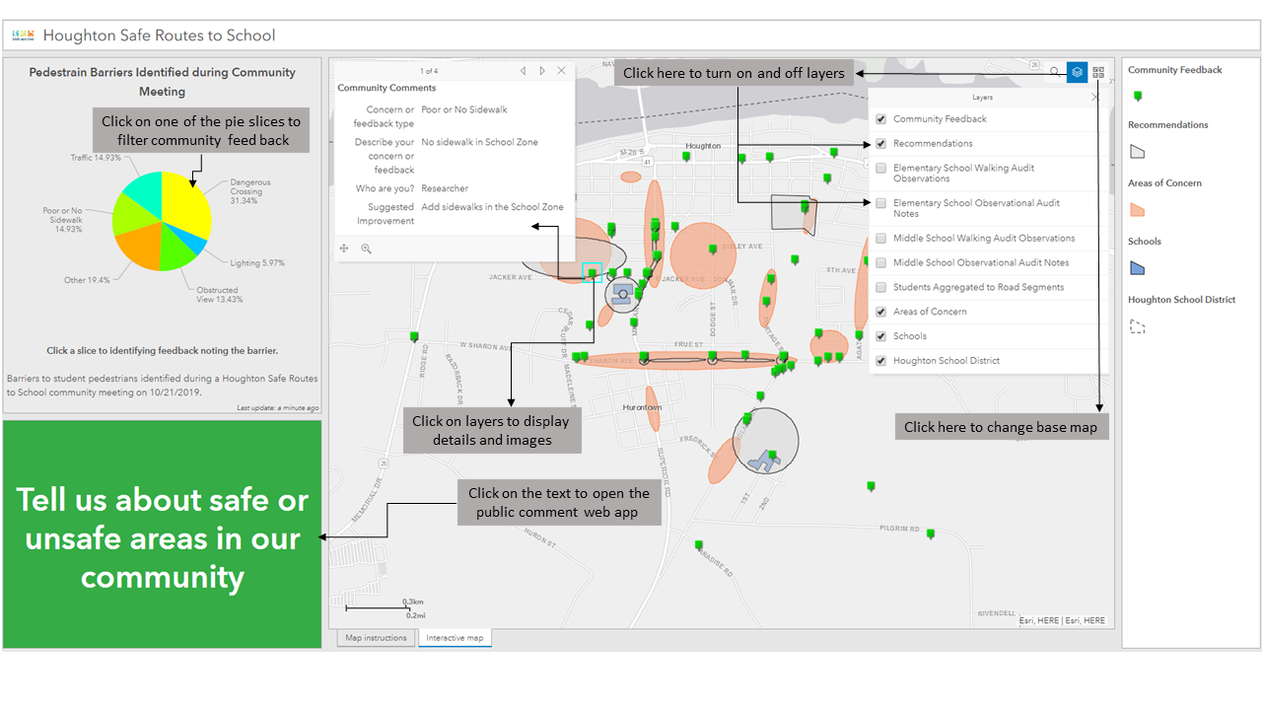Select the green marker on Pilgrim Rd
This screenshot has width=1262, height=710.
click(x=931, y=534)
